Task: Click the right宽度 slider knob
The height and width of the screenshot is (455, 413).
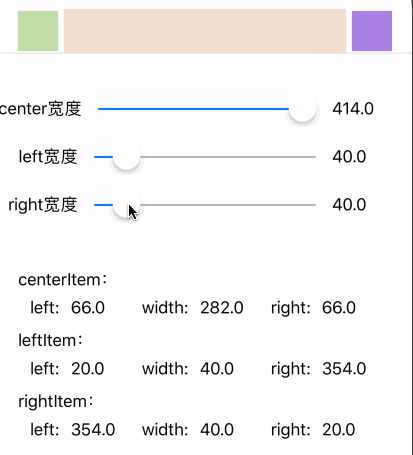Action: pyautogui.click(x=127, y=205)
